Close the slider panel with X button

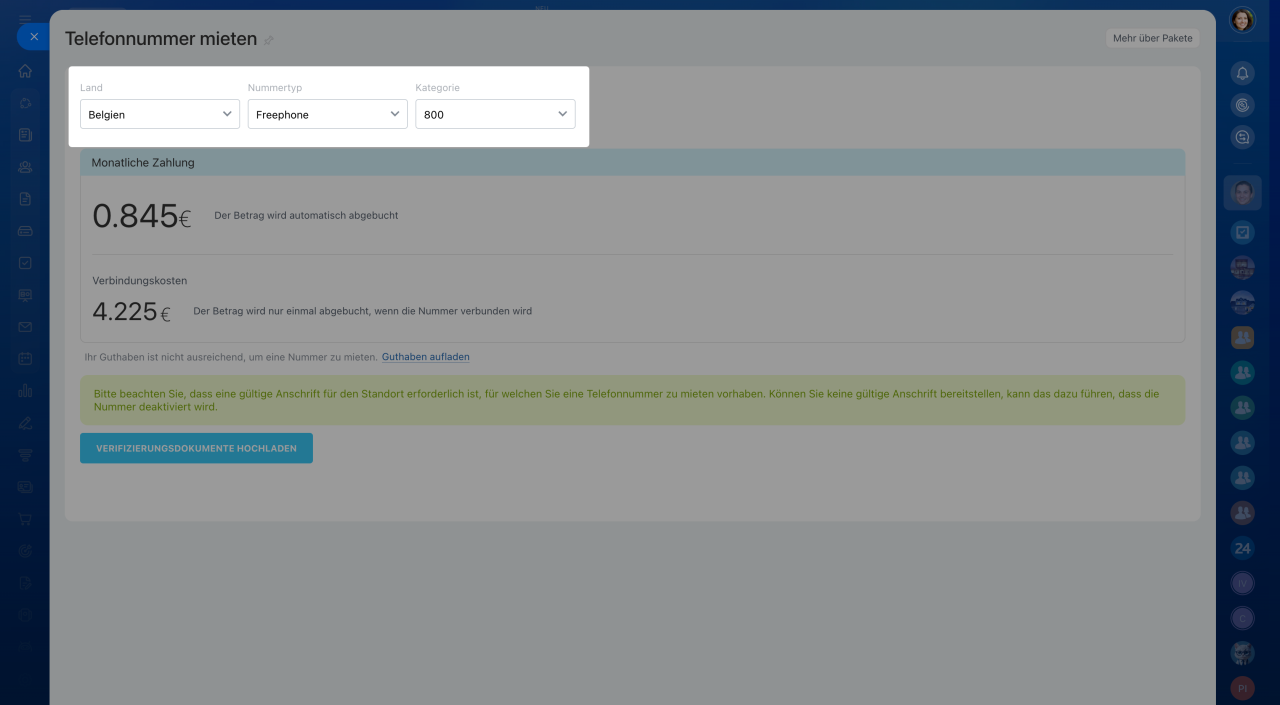point(33,36)
